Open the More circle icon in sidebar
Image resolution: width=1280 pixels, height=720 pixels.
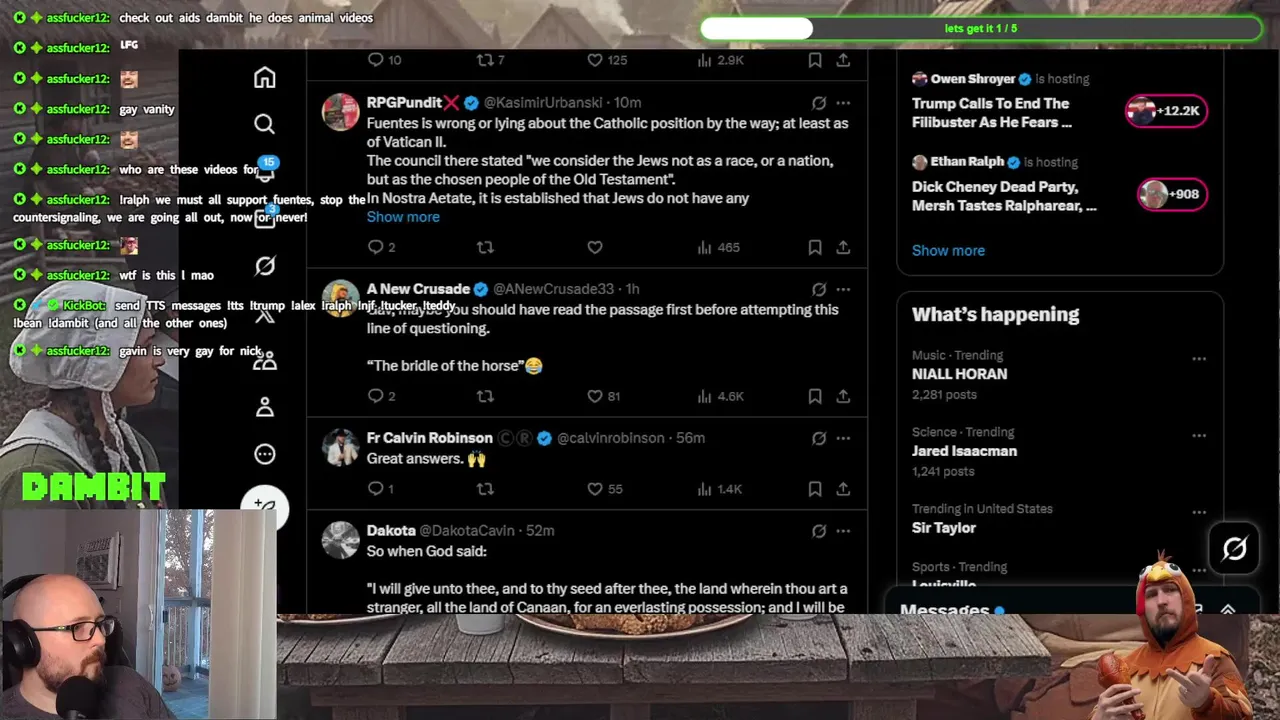(264, 454)
